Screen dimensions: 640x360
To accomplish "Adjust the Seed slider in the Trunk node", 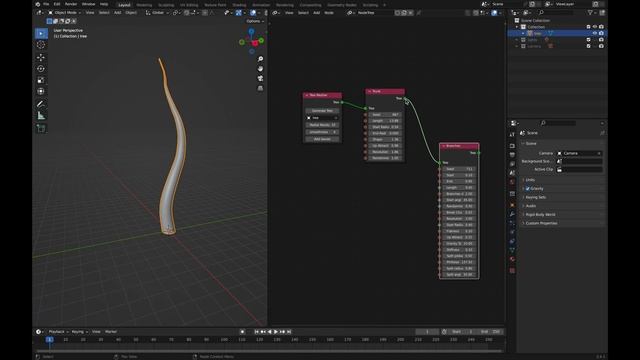I will (385, 115).
